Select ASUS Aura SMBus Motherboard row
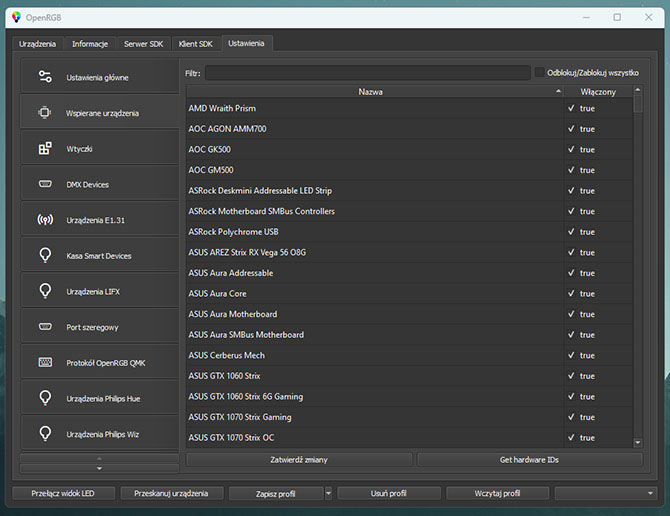This screenshot has height=516, width=670. click(409, 334)
